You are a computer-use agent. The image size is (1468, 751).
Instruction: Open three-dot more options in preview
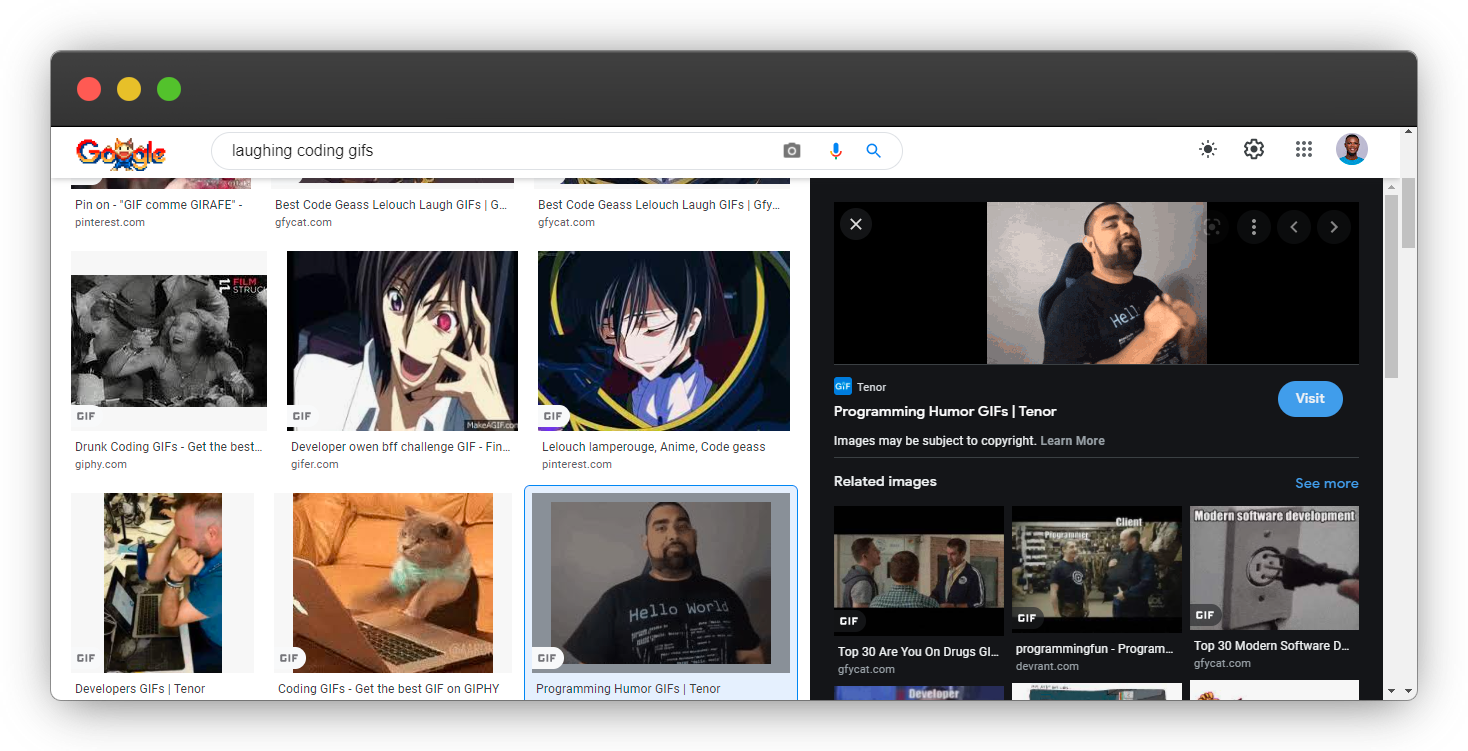[x=1254, y=227]
